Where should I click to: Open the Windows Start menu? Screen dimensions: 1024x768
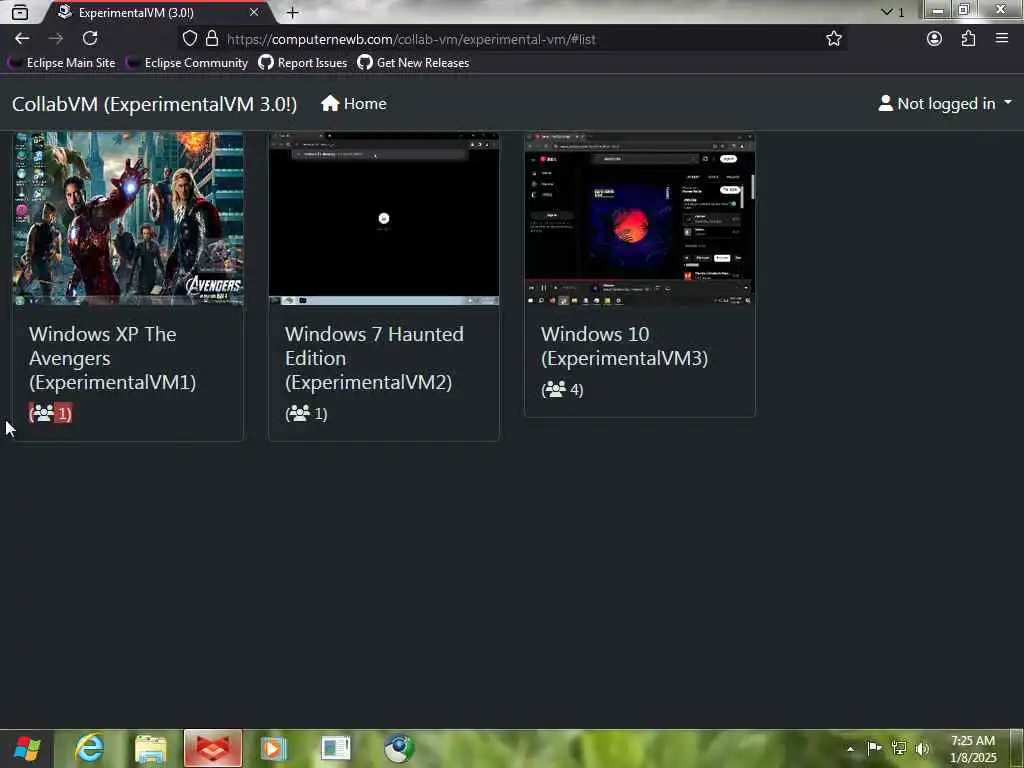(27, 748)
